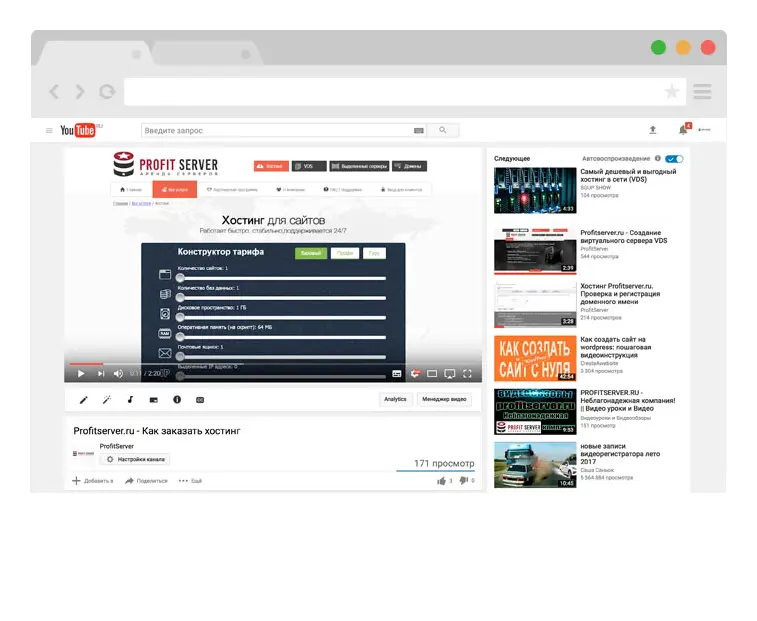Open subtitles CC tool below video
The width and height of the screenshot is (757, 621).
(x=200, y=400)
